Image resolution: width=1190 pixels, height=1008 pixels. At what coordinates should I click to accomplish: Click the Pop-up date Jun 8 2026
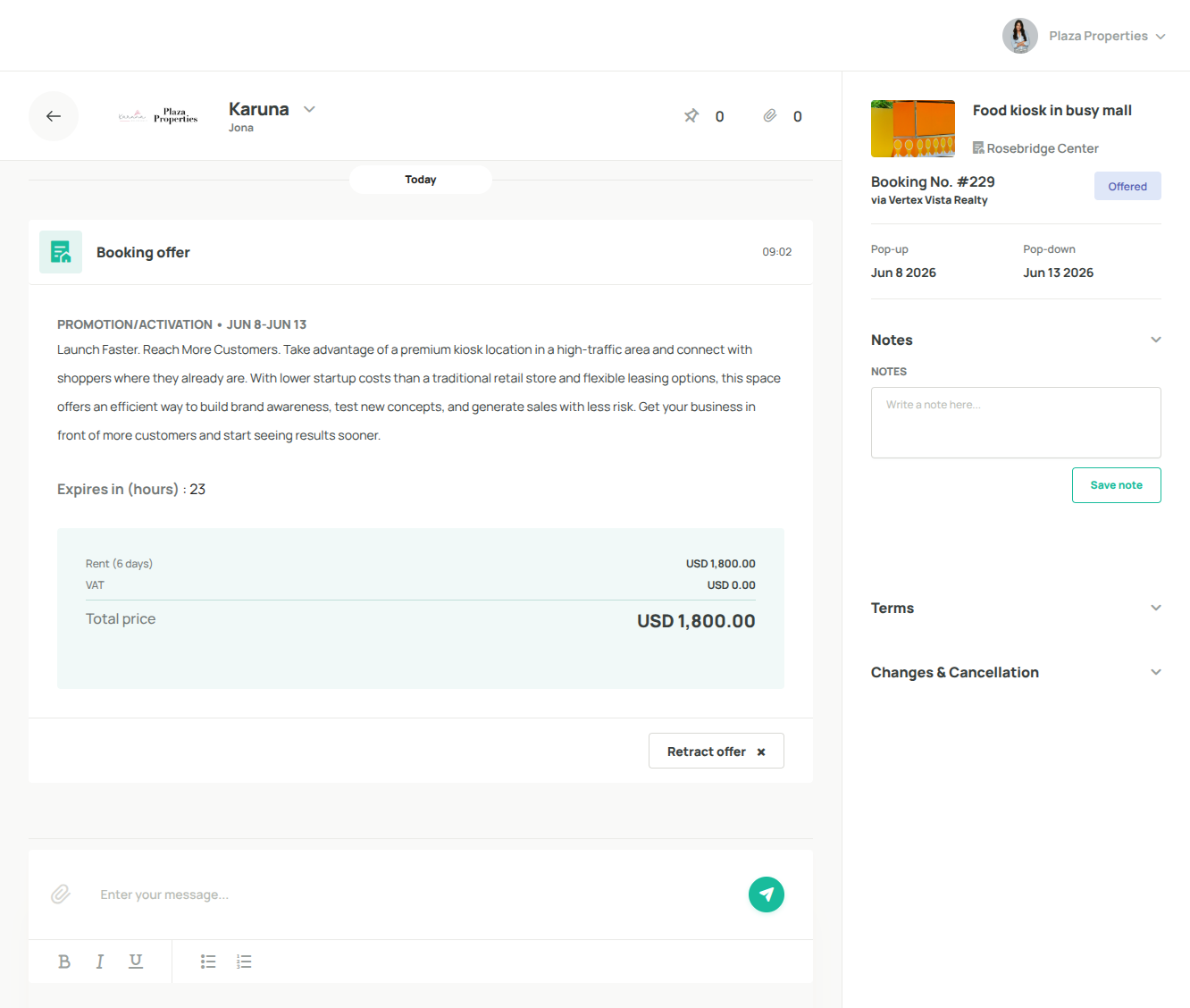[x=903, y=273]
